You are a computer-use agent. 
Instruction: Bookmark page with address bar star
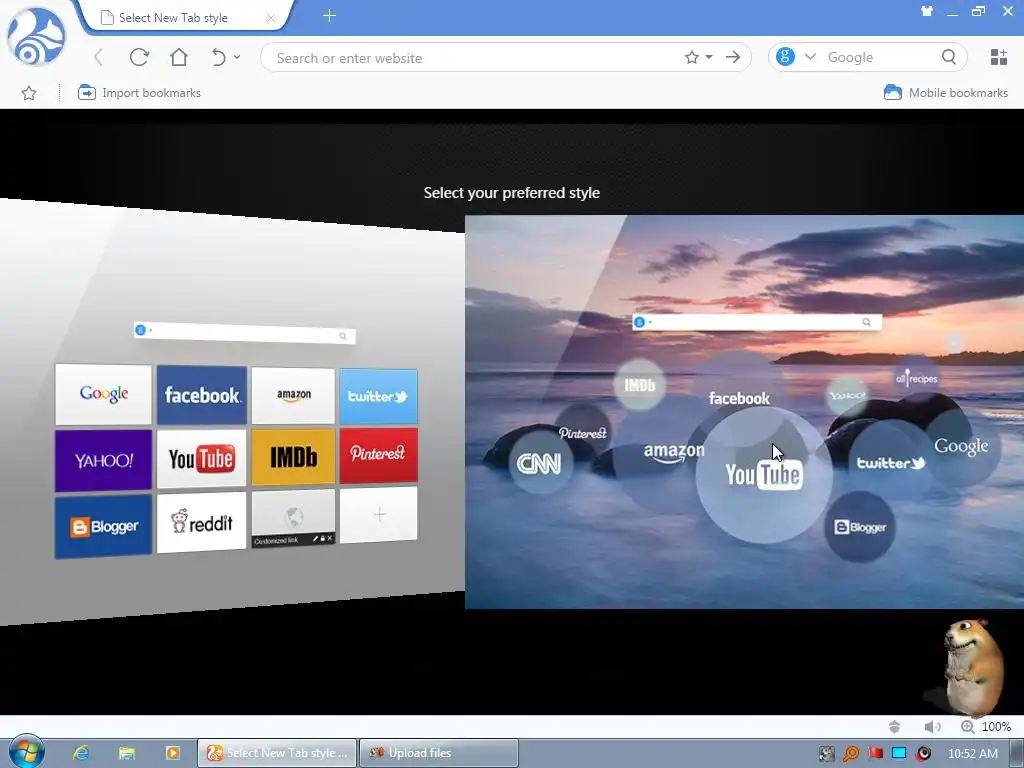click(692, 57)
